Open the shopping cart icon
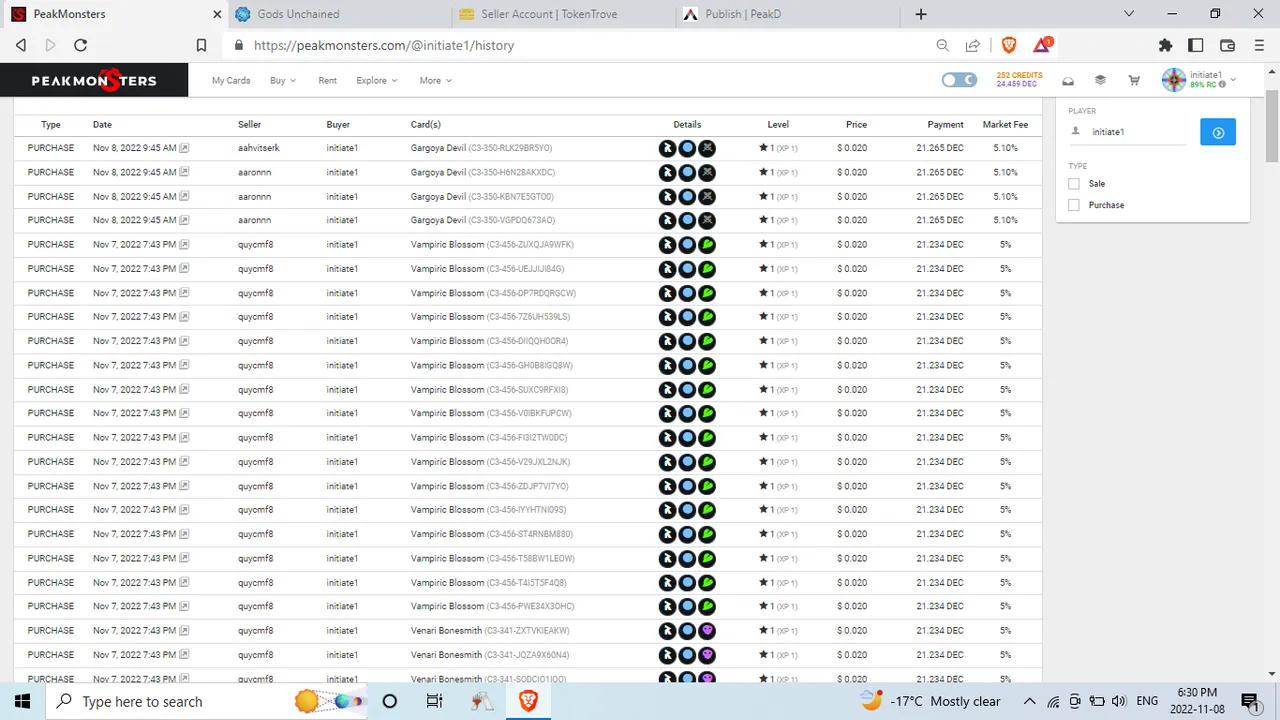Viewport: 1280px width, 720px height. pyautogui.click(x=1134, y=81)
